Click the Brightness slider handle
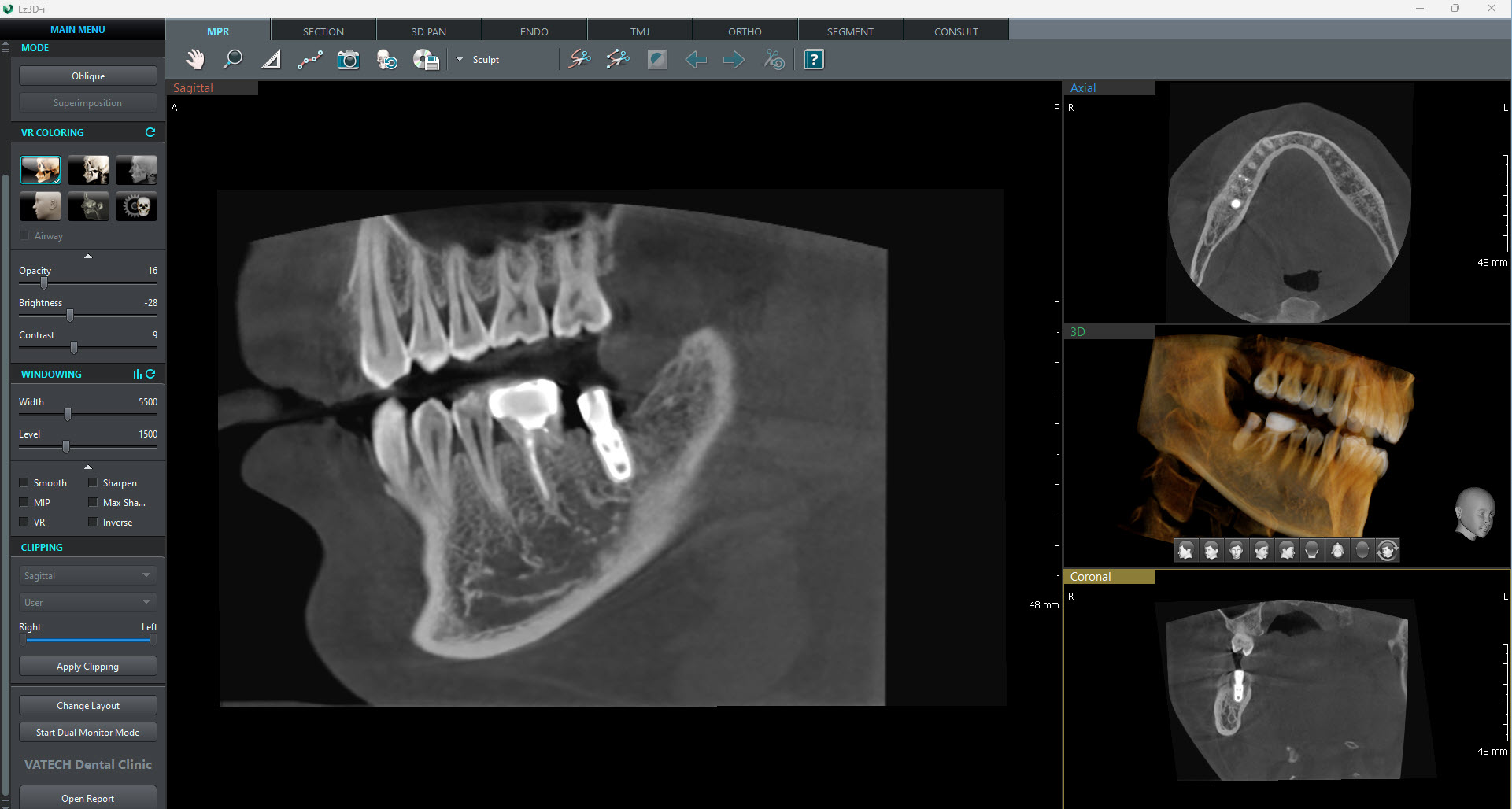1512x809 pixels. (70, 316)
